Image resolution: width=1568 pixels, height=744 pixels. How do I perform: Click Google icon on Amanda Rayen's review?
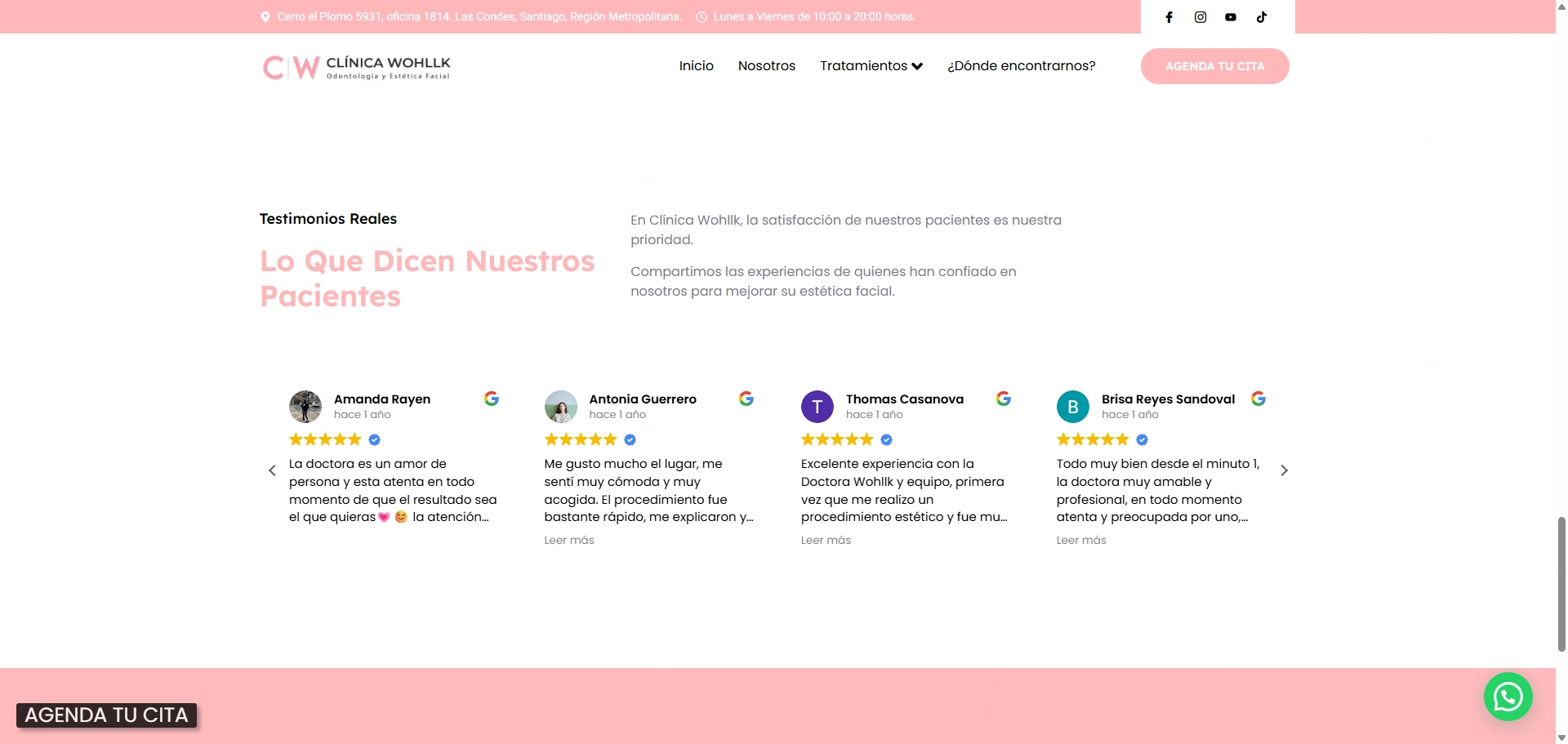(492, 399)
